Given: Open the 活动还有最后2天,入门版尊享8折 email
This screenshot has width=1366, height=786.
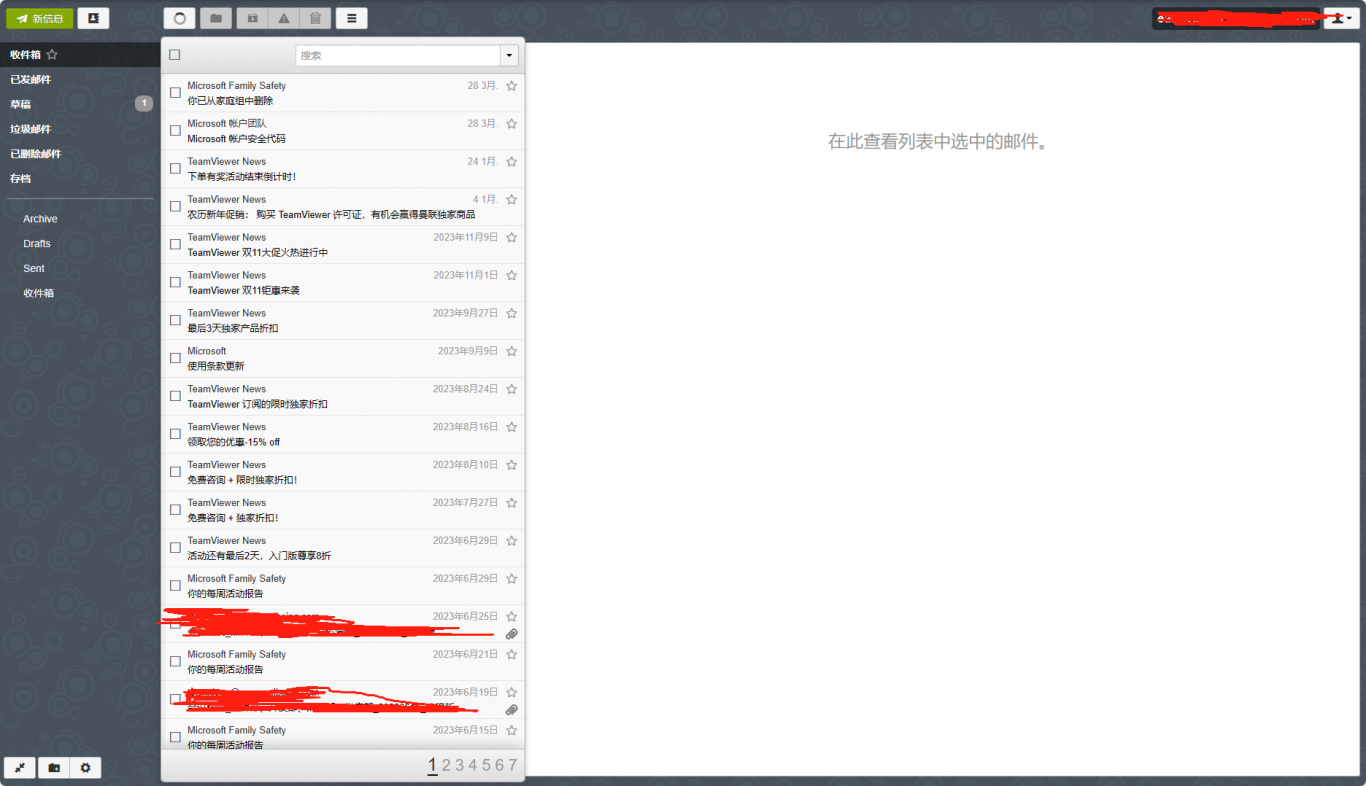Looking at the screenshot, I should pos(343,548).
